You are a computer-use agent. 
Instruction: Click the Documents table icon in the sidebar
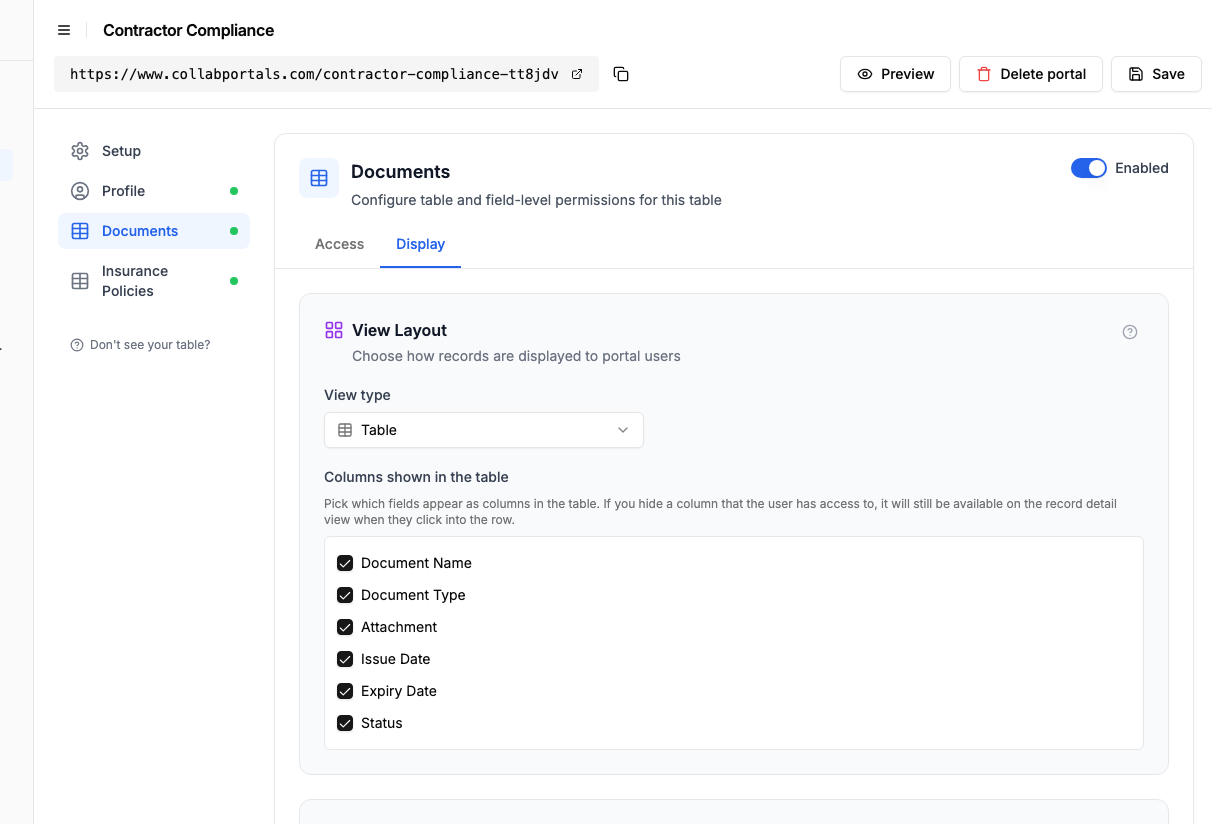click(x=80, y=231)
